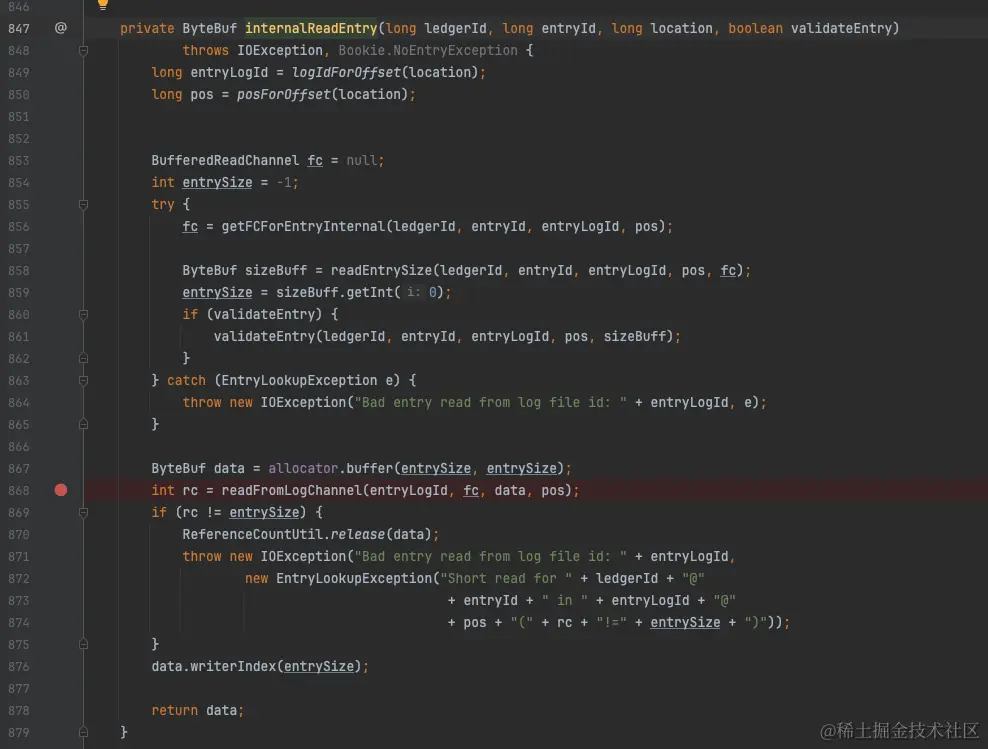
Task: Toggle the red breakpoint on line 868
Action: (60, 490)
